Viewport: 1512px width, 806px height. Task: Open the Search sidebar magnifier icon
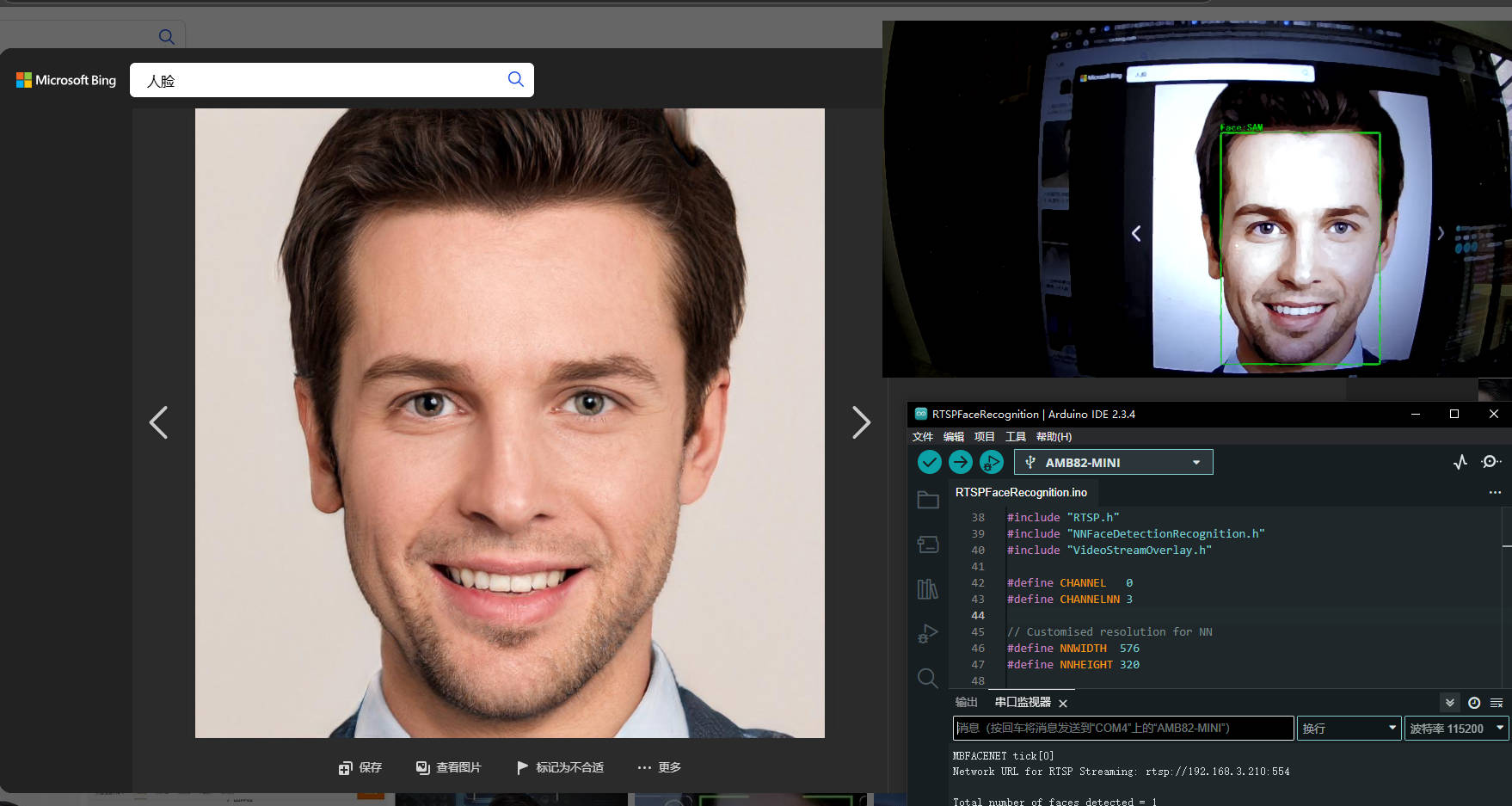coord(927,679)
